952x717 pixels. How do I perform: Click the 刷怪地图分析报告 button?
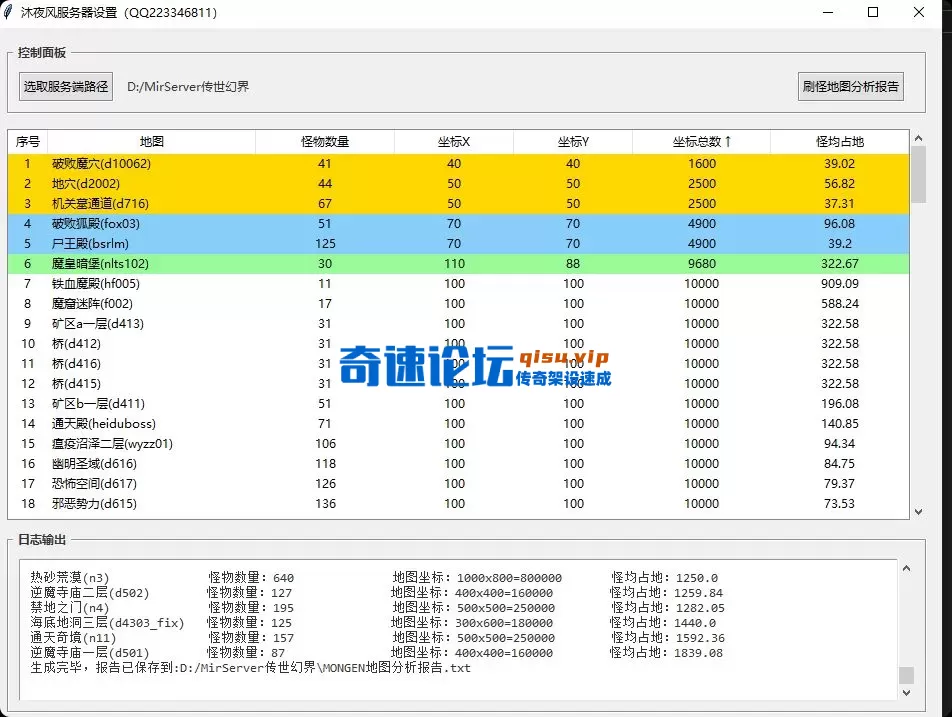click(x=851, y=86)
